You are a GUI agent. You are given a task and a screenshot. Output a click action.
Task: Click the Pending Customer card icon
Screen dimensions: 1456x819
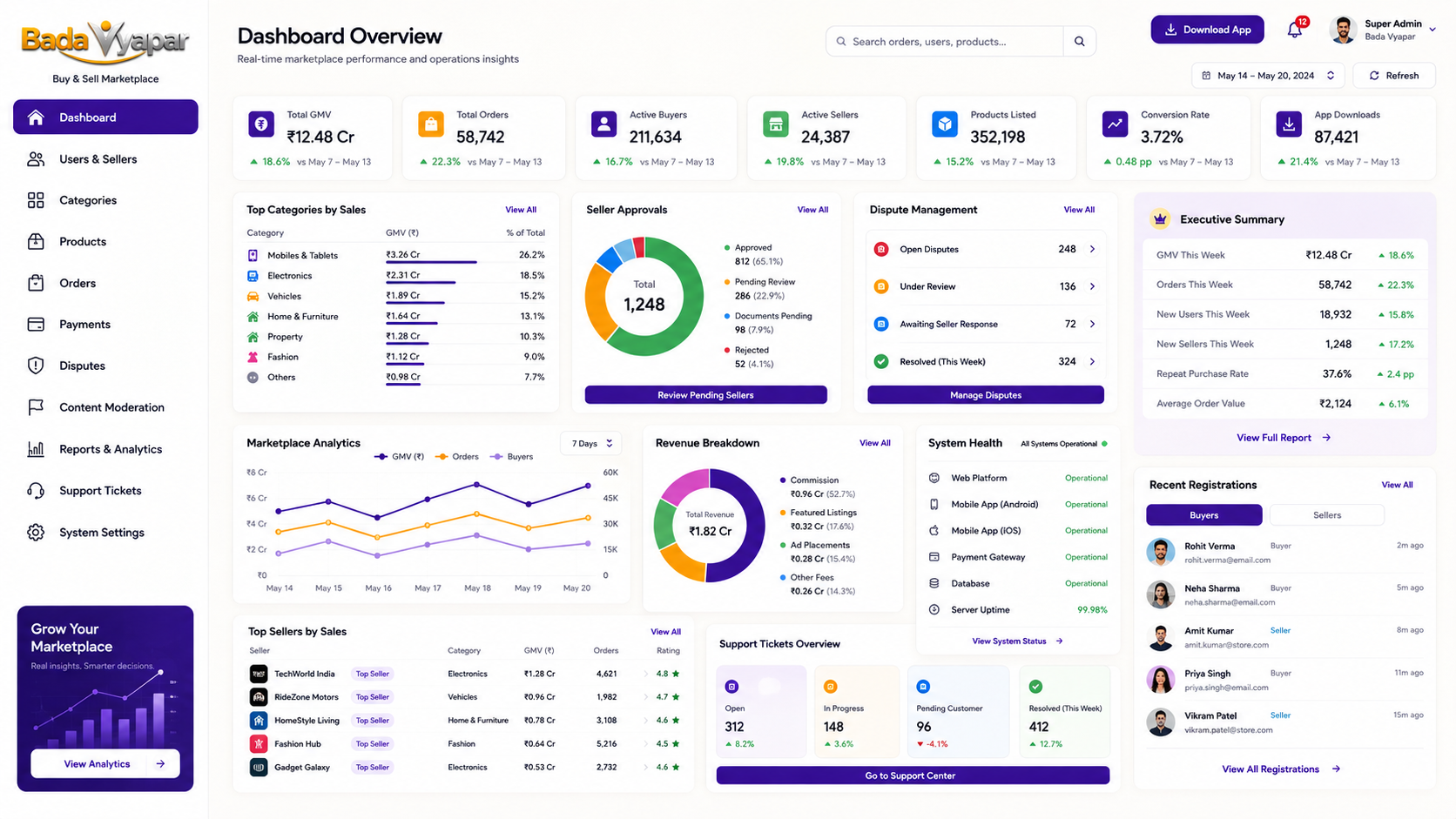click(x=923, y=687)
